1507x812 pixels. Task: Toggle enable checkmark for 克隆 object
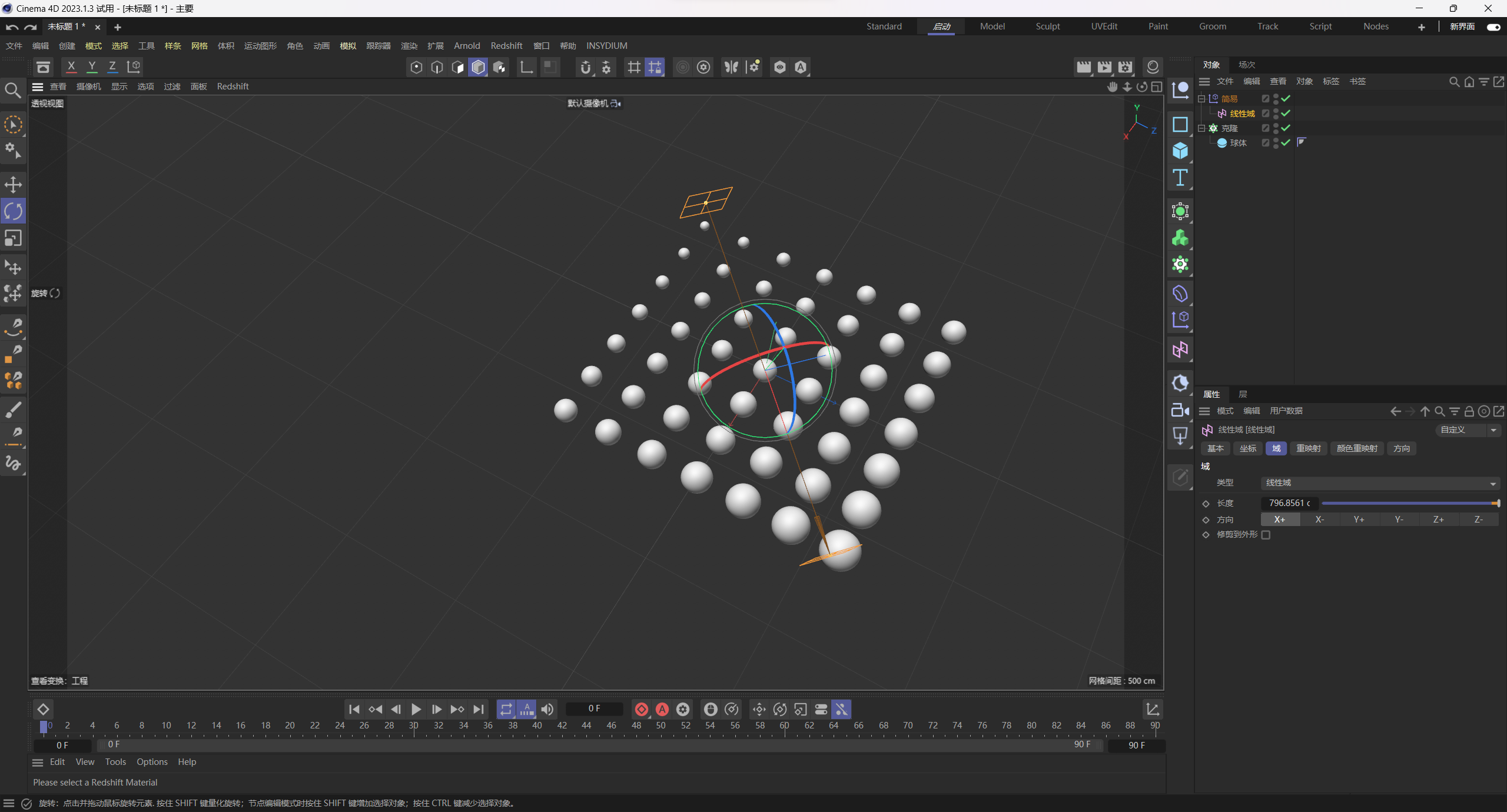point(1286,128)
